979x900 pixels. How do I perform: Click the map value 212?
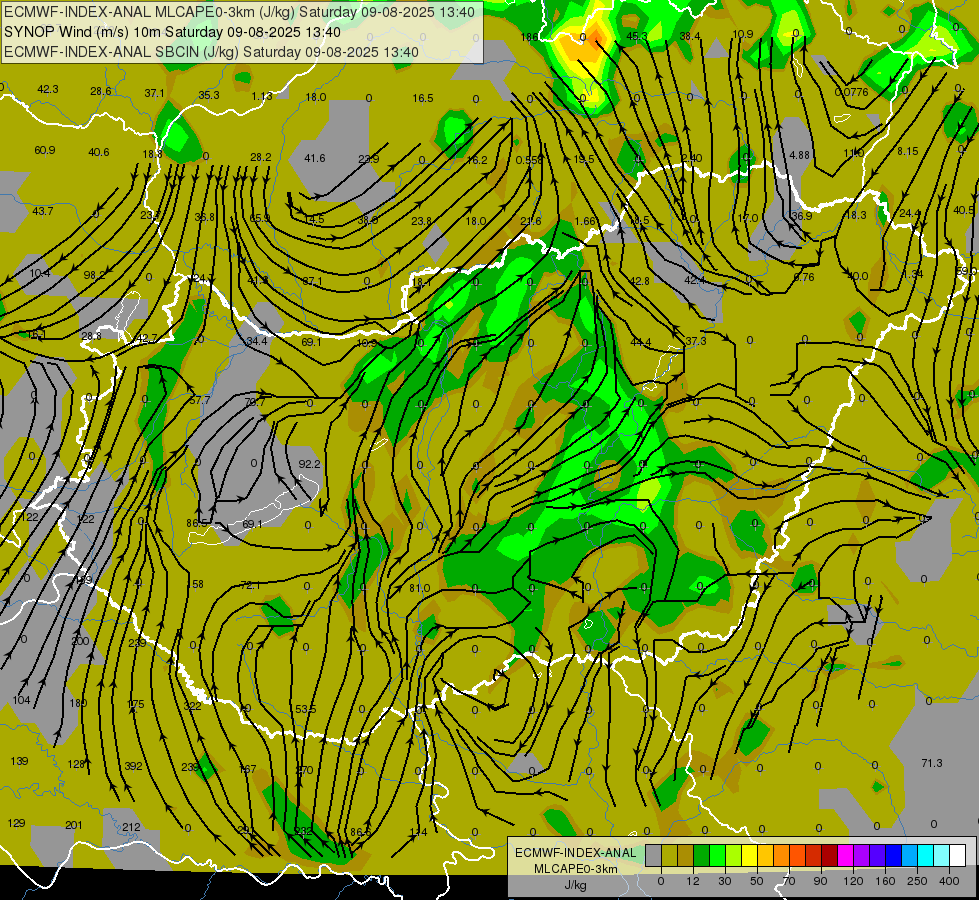(131, 827)
